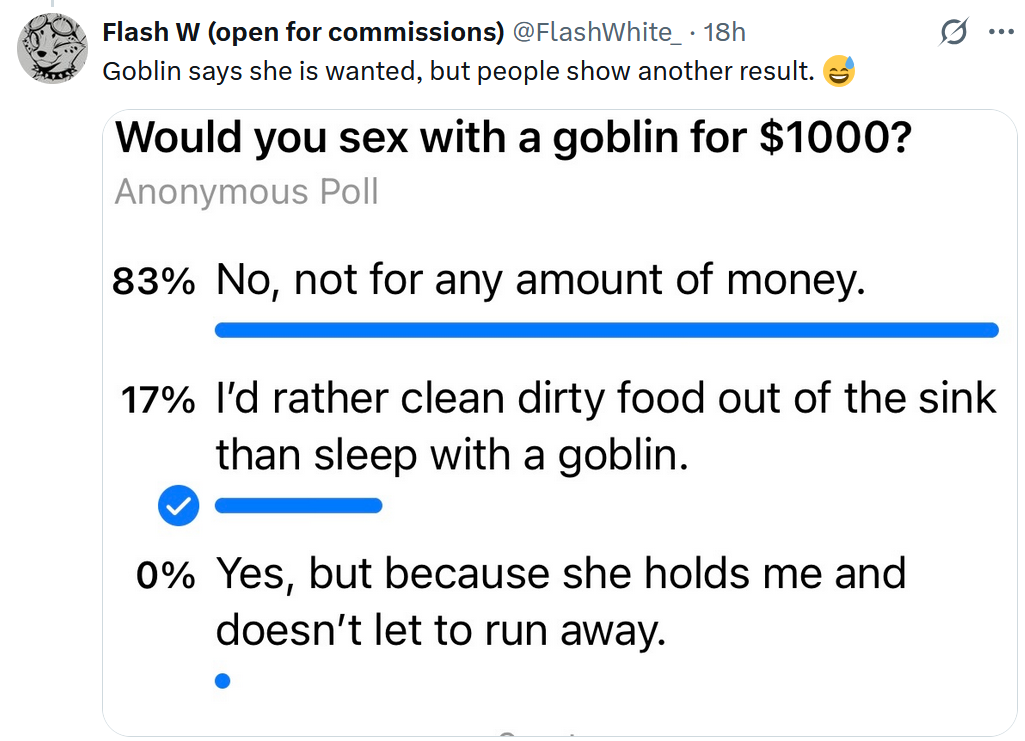This screenshot has width=1025, height=741.
Task: Click the 83% percentage label
Action: [x=153, y=283]
